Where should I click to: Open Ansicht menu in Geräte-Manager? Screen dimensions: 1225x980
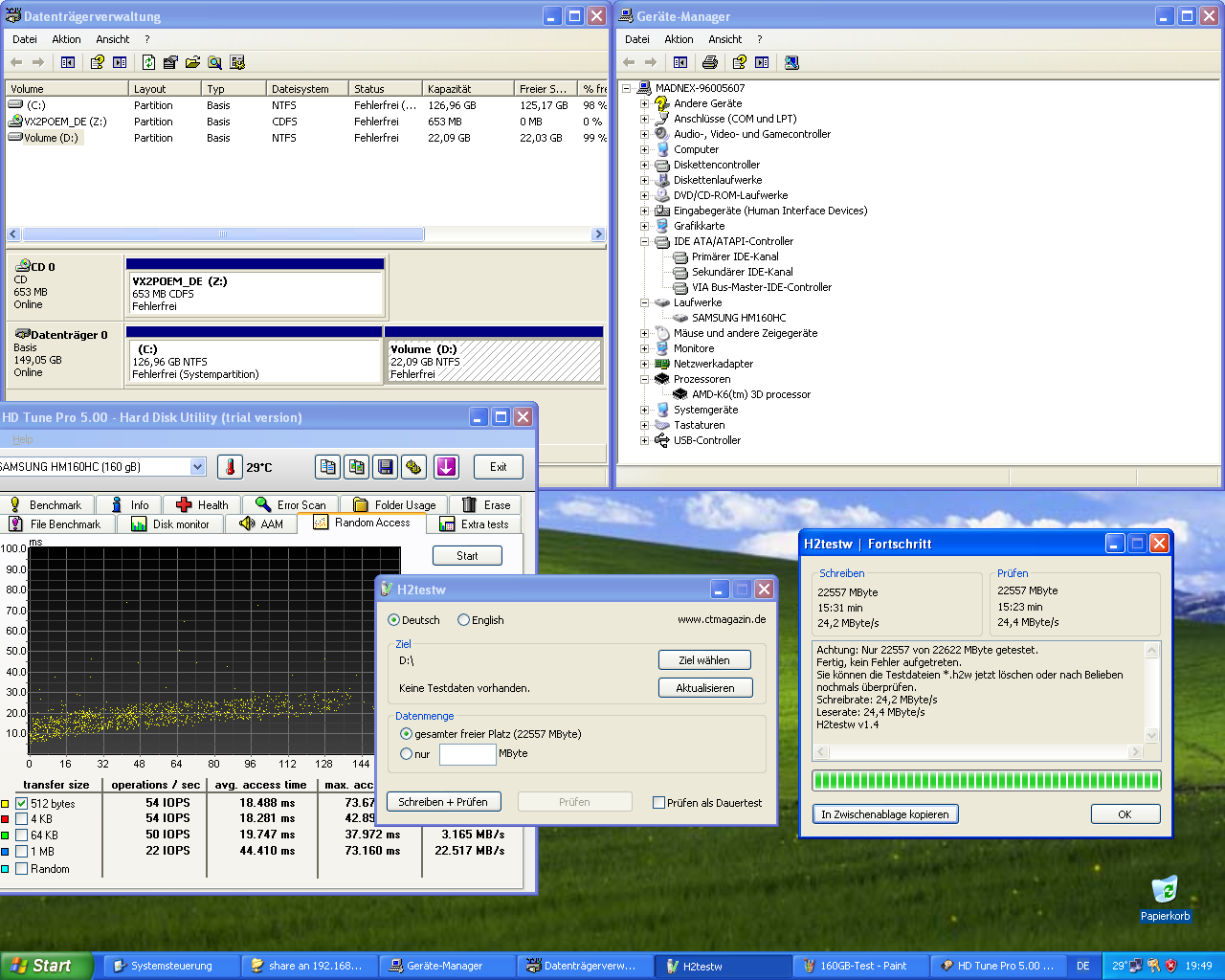click(x=724, y=39)
